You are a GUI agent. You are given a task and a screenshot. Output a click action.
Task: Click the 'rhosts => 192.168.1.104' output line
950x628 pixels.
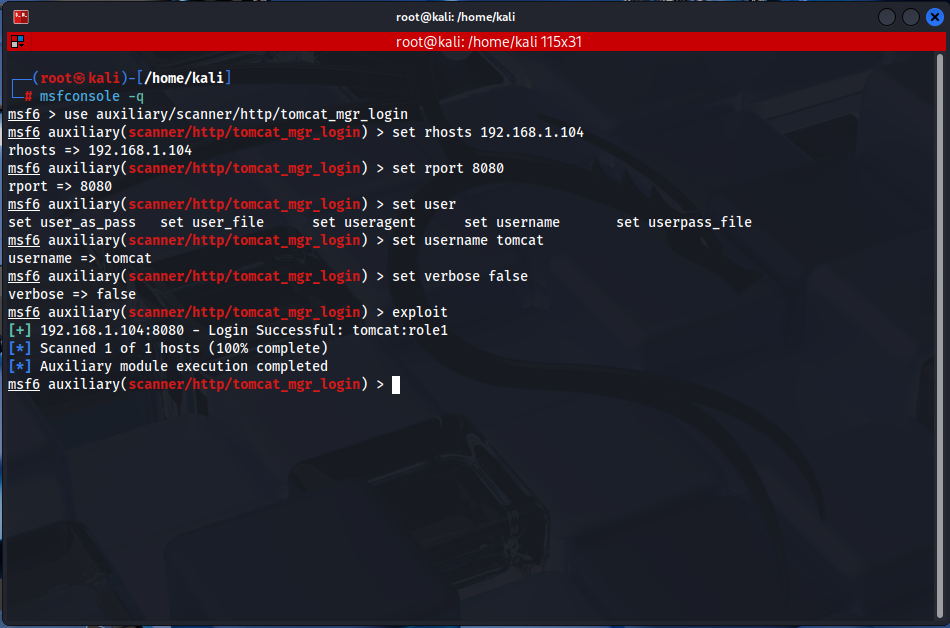tap(100, 150)
